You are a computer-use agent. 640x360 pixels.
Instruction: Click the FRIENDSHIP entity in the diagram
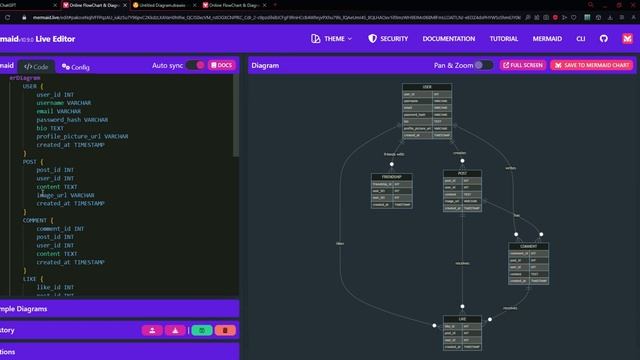(x=391, y=191)
